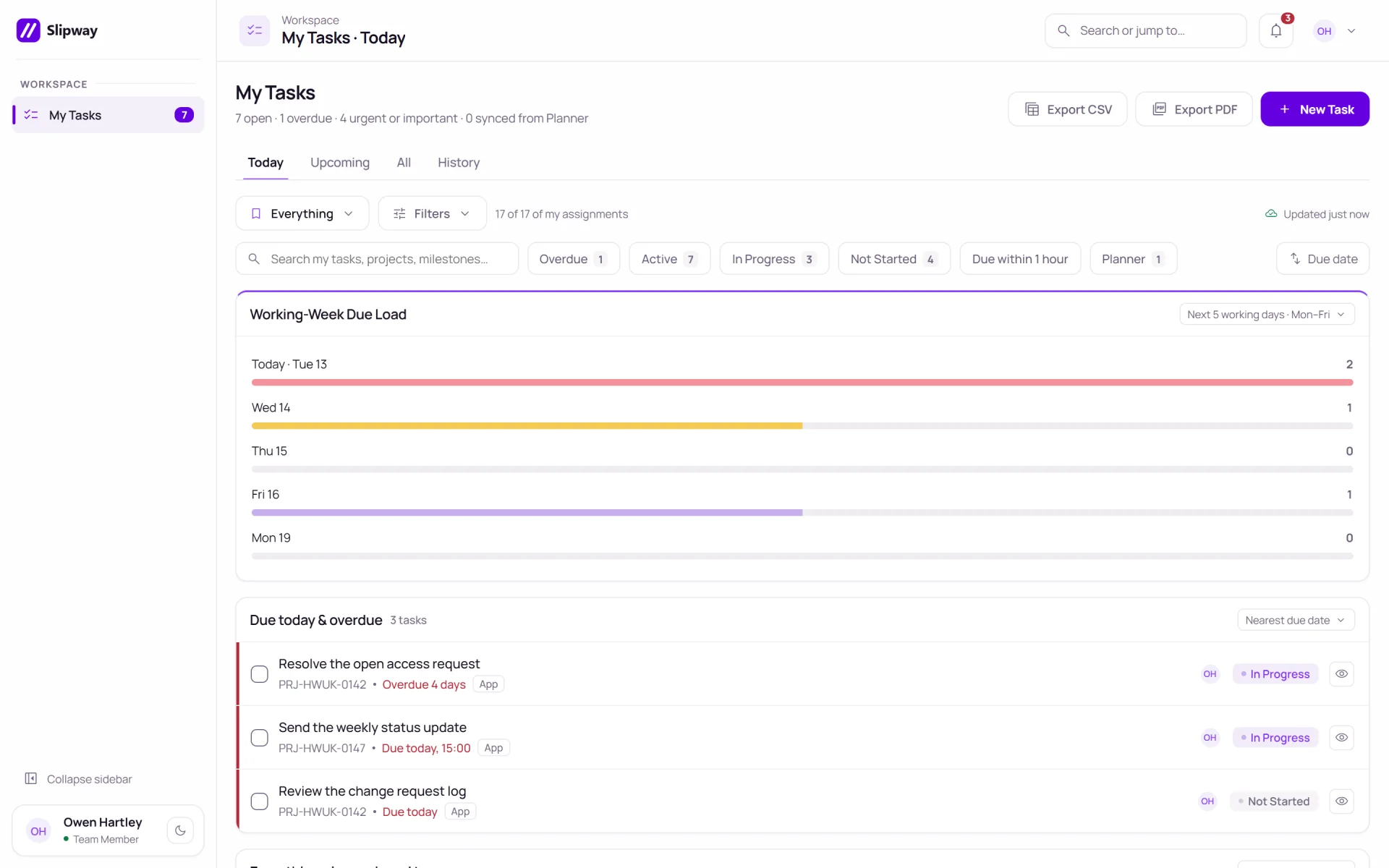Click assignee avatar on weekly status update
The height and width of the screenshot is (868, 1389).
coord(1210,738)
